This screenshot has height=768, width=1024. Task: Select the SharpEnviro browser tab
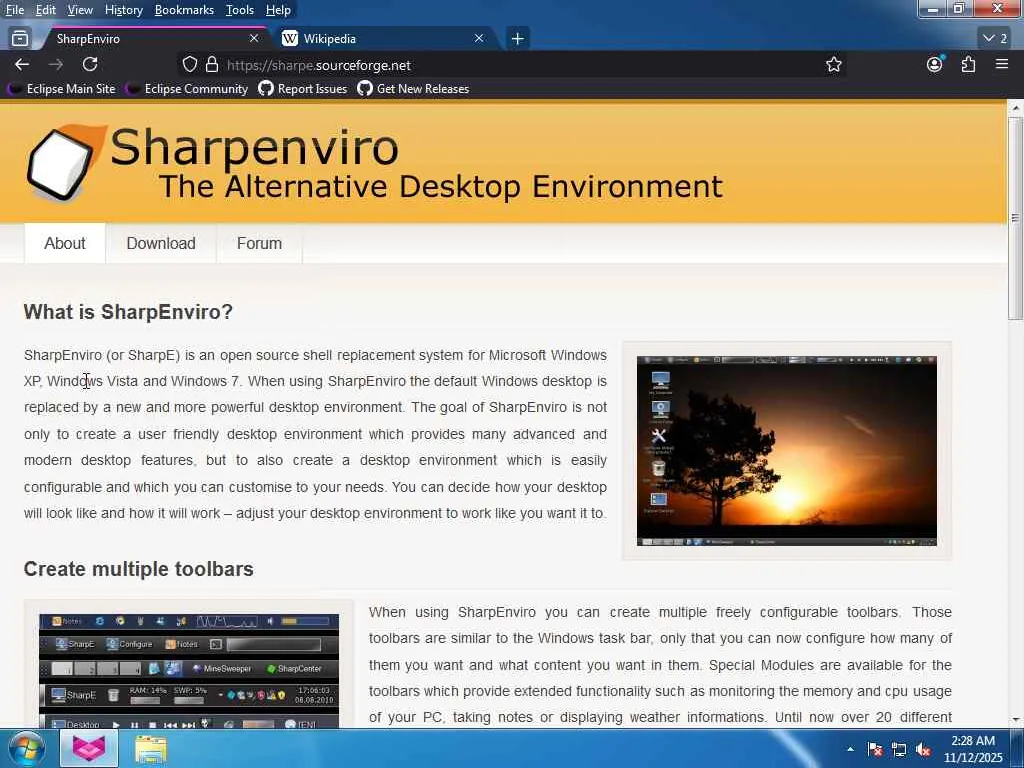tap(153, 39)
